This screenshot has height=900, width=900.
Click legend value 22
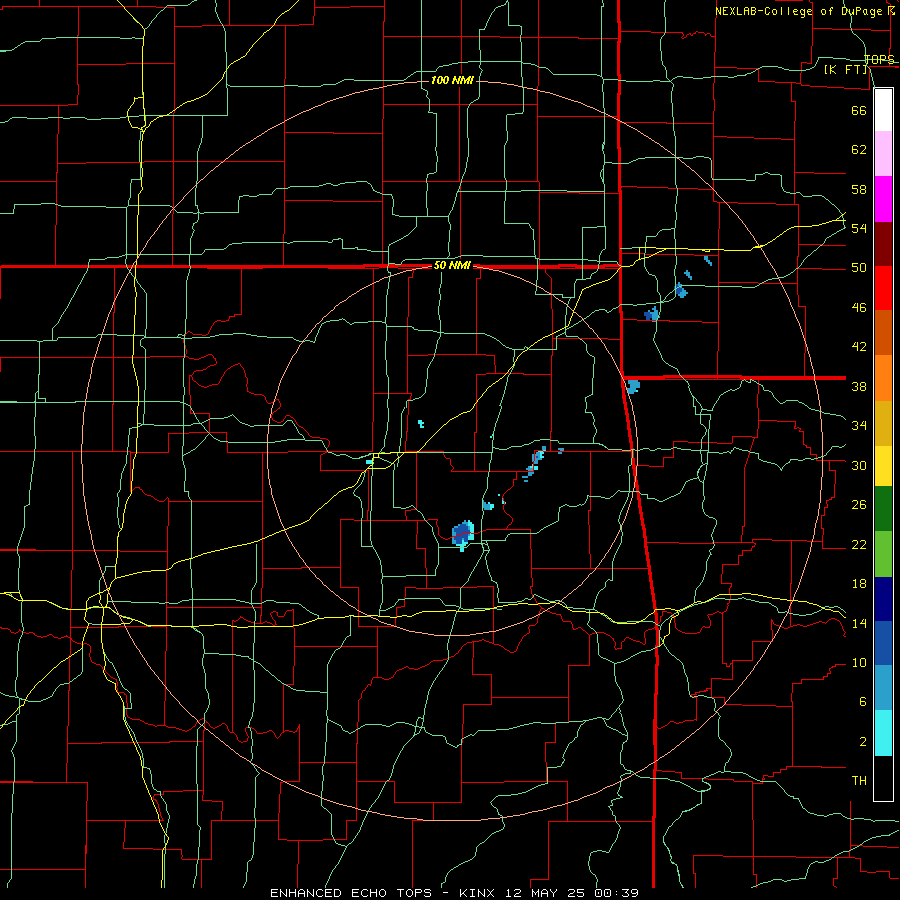[x=859, y=544]
